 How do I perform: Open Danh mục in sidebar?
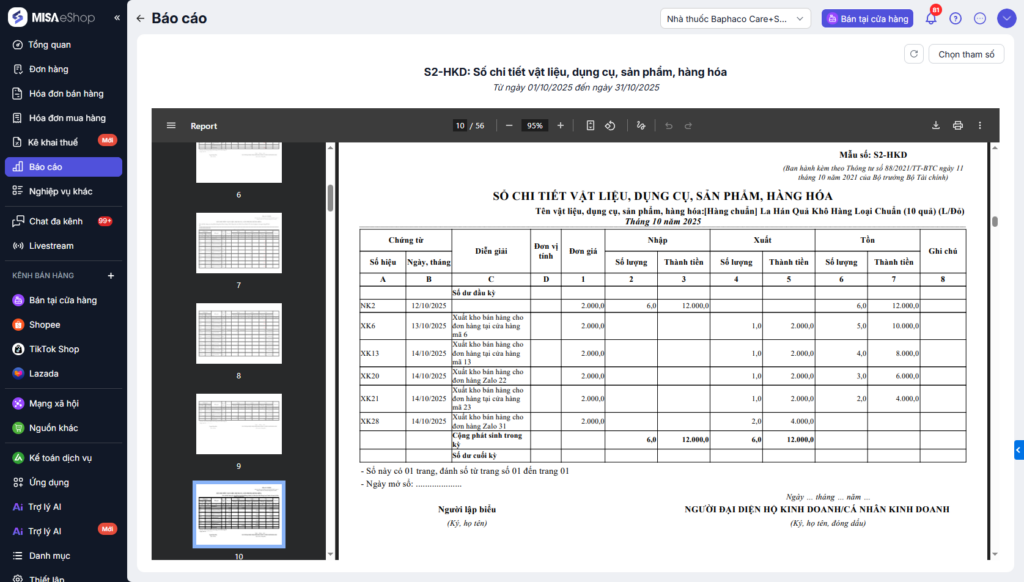(x=63, y=556)
